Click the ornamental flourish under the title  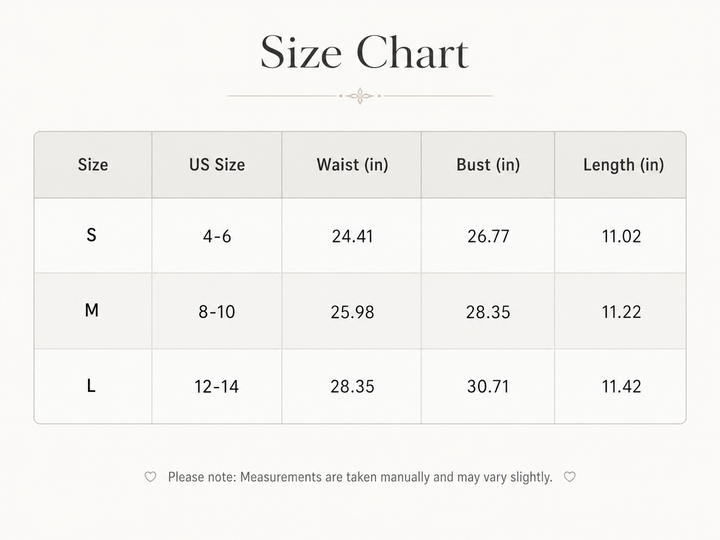coord(360,96)
